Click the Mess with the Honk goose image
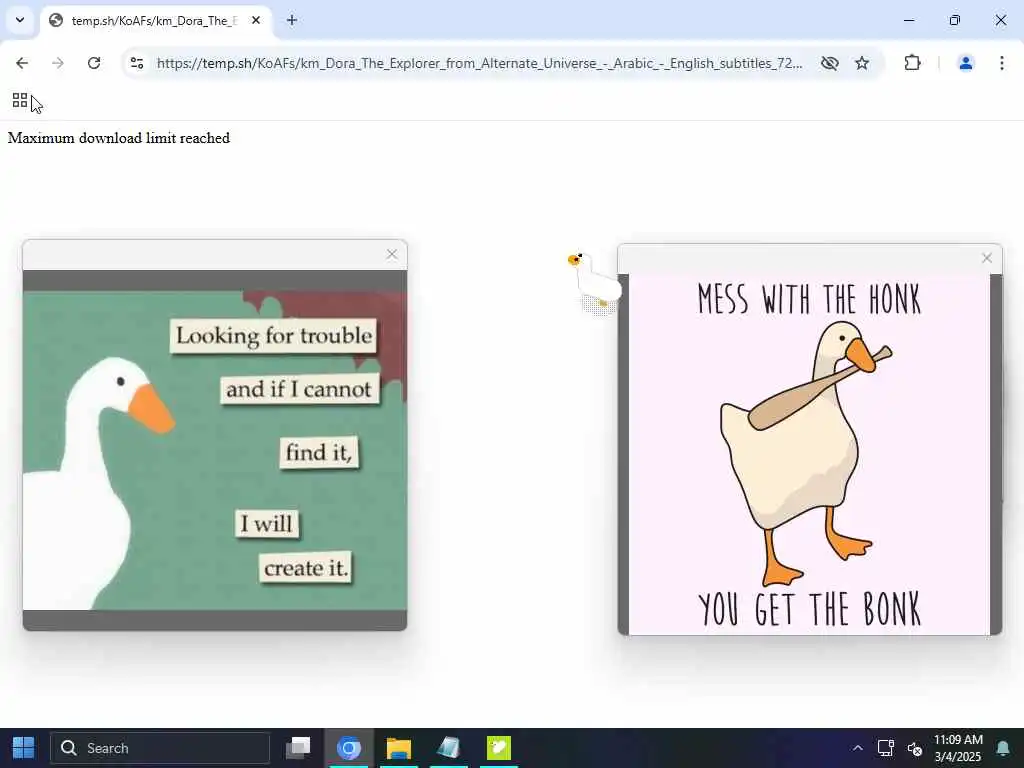 pyautogui.click(x=809, y=455)
